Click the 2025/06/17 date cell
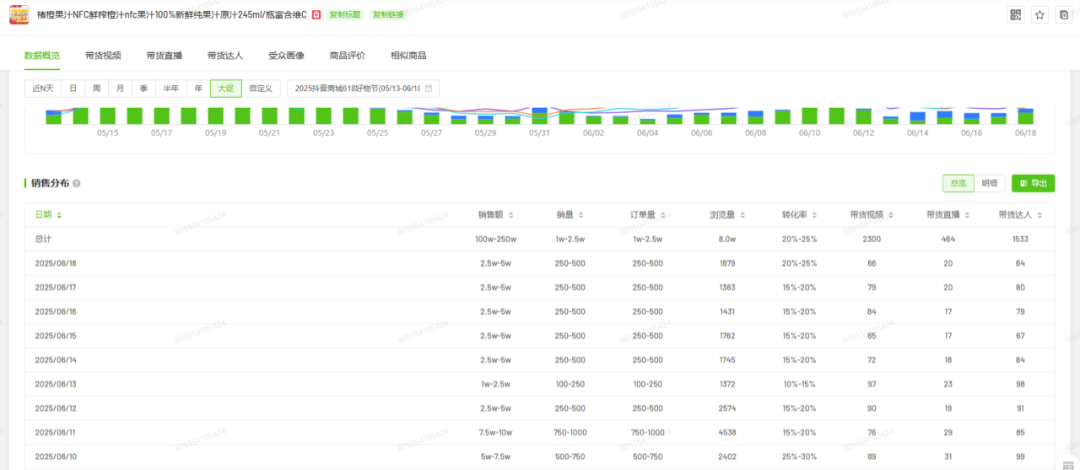The width and height of the screenshot is (1080, 470). tap(56, 287)
